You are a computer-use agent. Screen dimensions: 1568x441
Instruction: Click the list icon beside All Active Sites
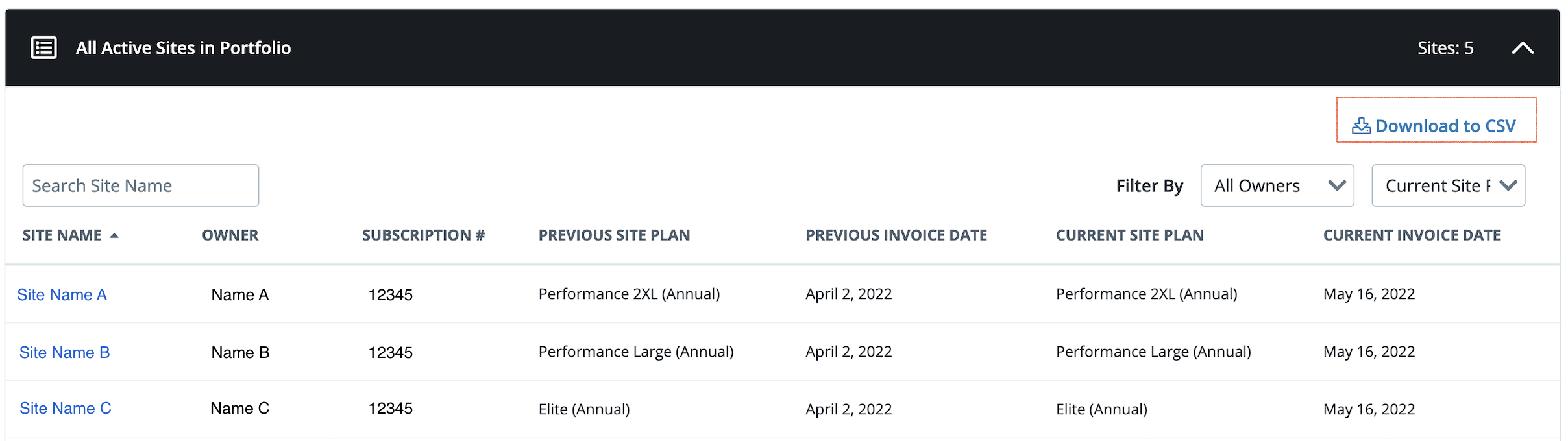(43, 47)
